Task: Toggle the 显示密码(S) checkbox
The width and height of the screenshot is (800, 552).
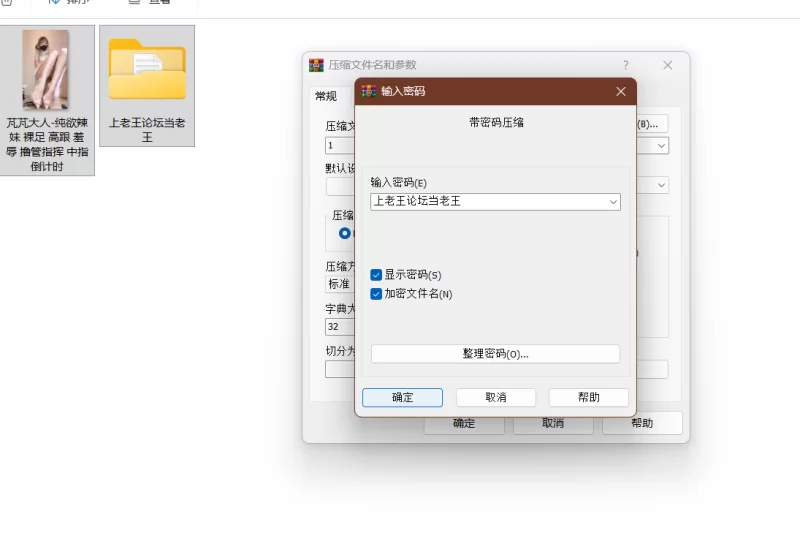Action: 376,275
